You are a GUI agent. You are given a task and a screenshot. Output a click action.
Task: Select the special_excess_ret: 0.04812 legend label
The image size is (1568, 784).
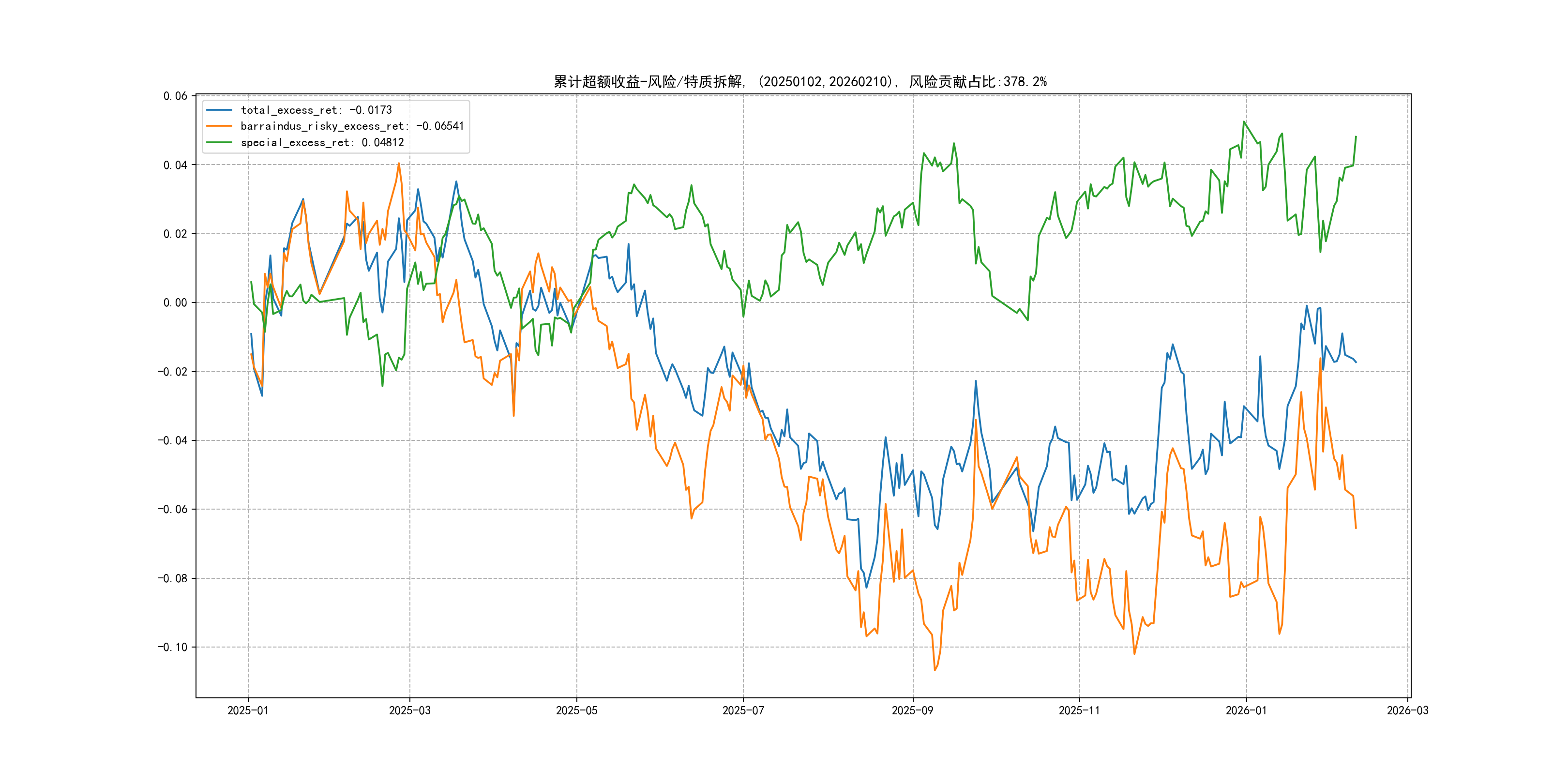(322, 142)
